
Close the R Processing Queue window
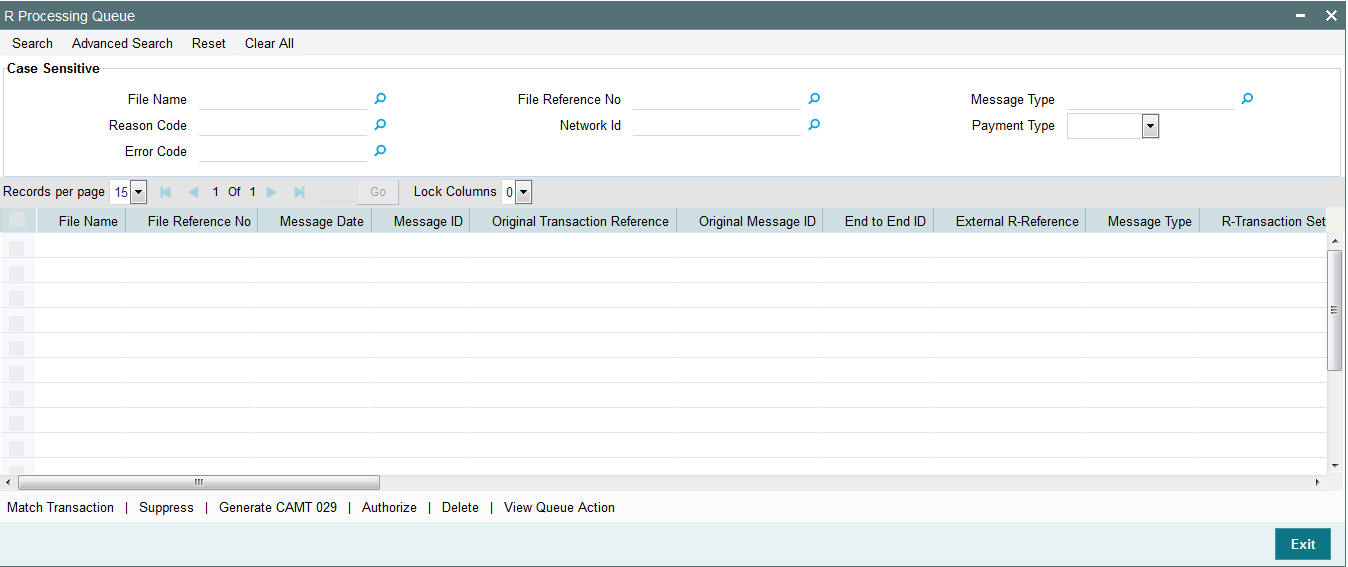click(1331, 16)
